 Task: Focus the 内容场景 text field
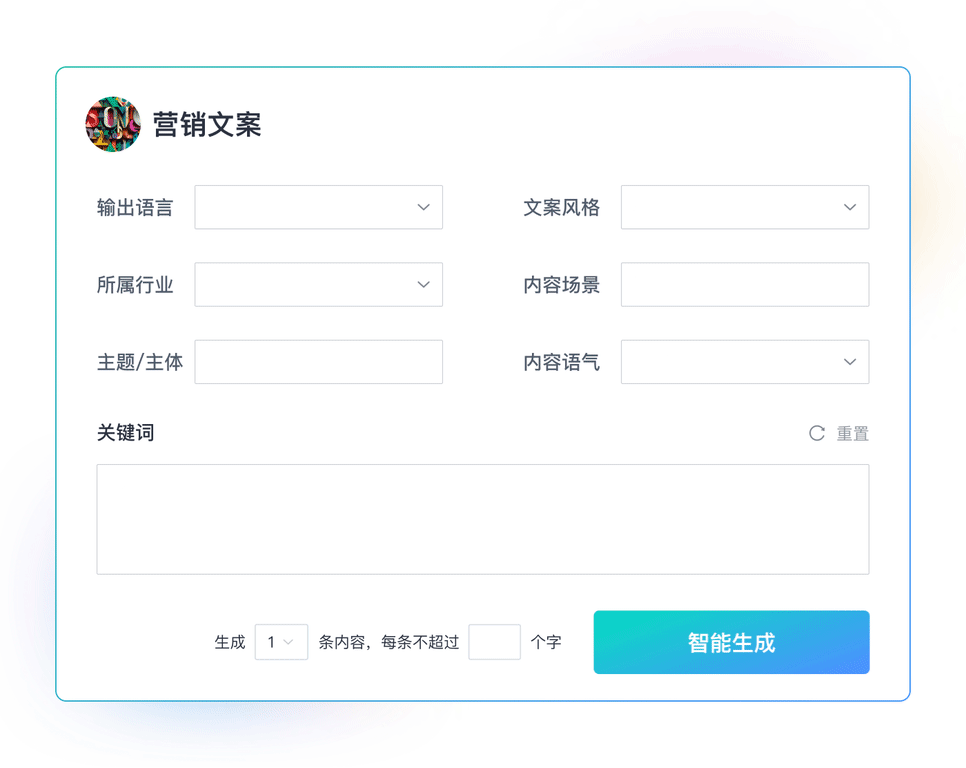(x=745, y=285)
